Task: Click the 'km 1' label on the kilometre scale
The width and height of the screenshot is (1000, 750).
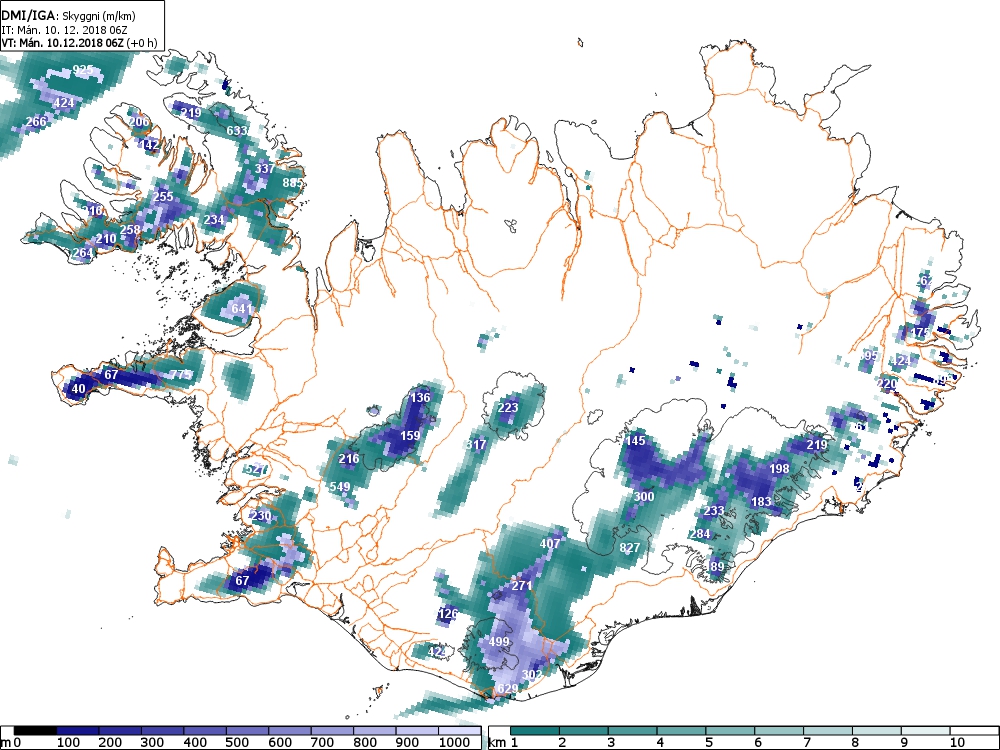Action: [x=503, y=742]
